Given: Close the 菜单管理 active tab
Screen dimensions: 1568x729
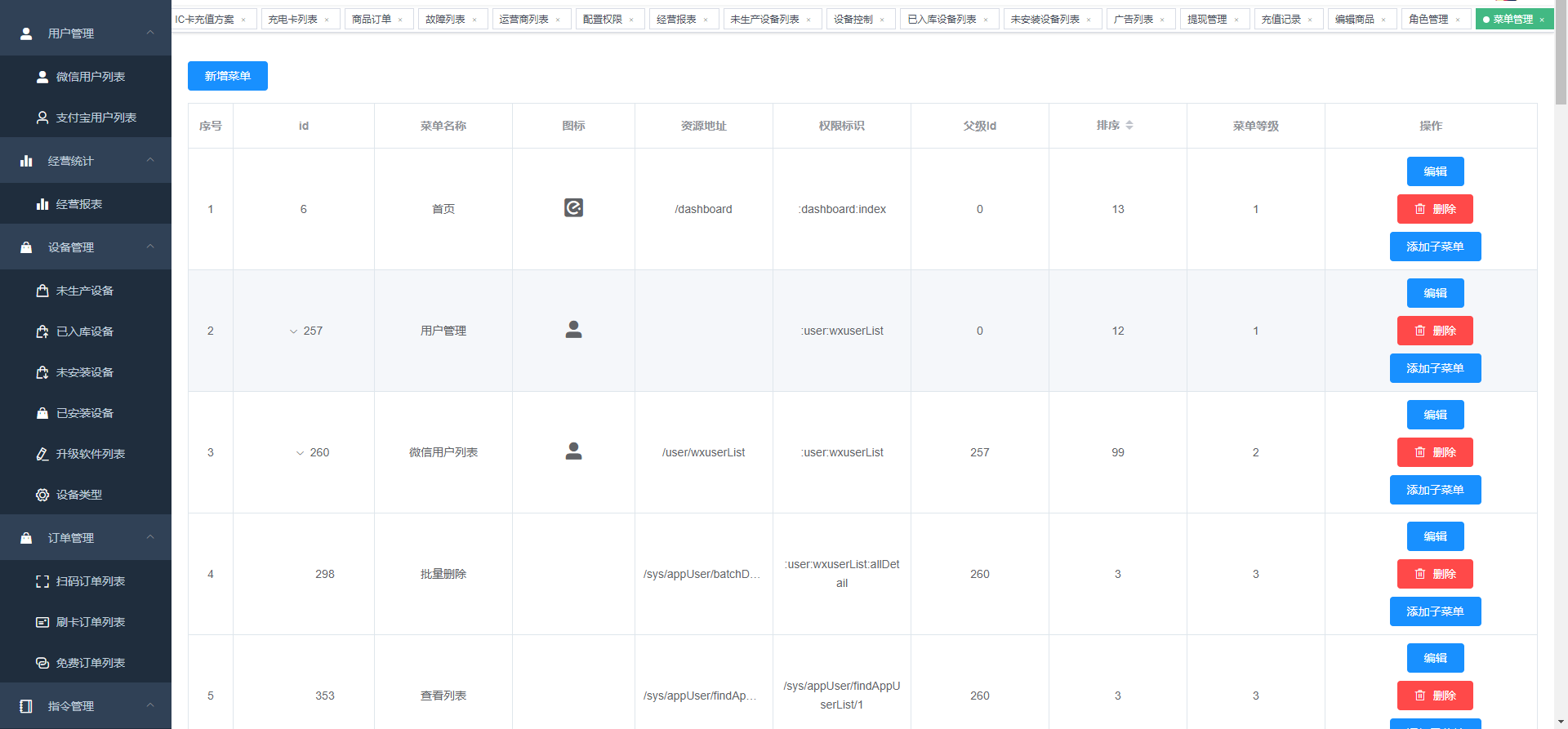Looking at the screenshot, I should point(1542,20).
